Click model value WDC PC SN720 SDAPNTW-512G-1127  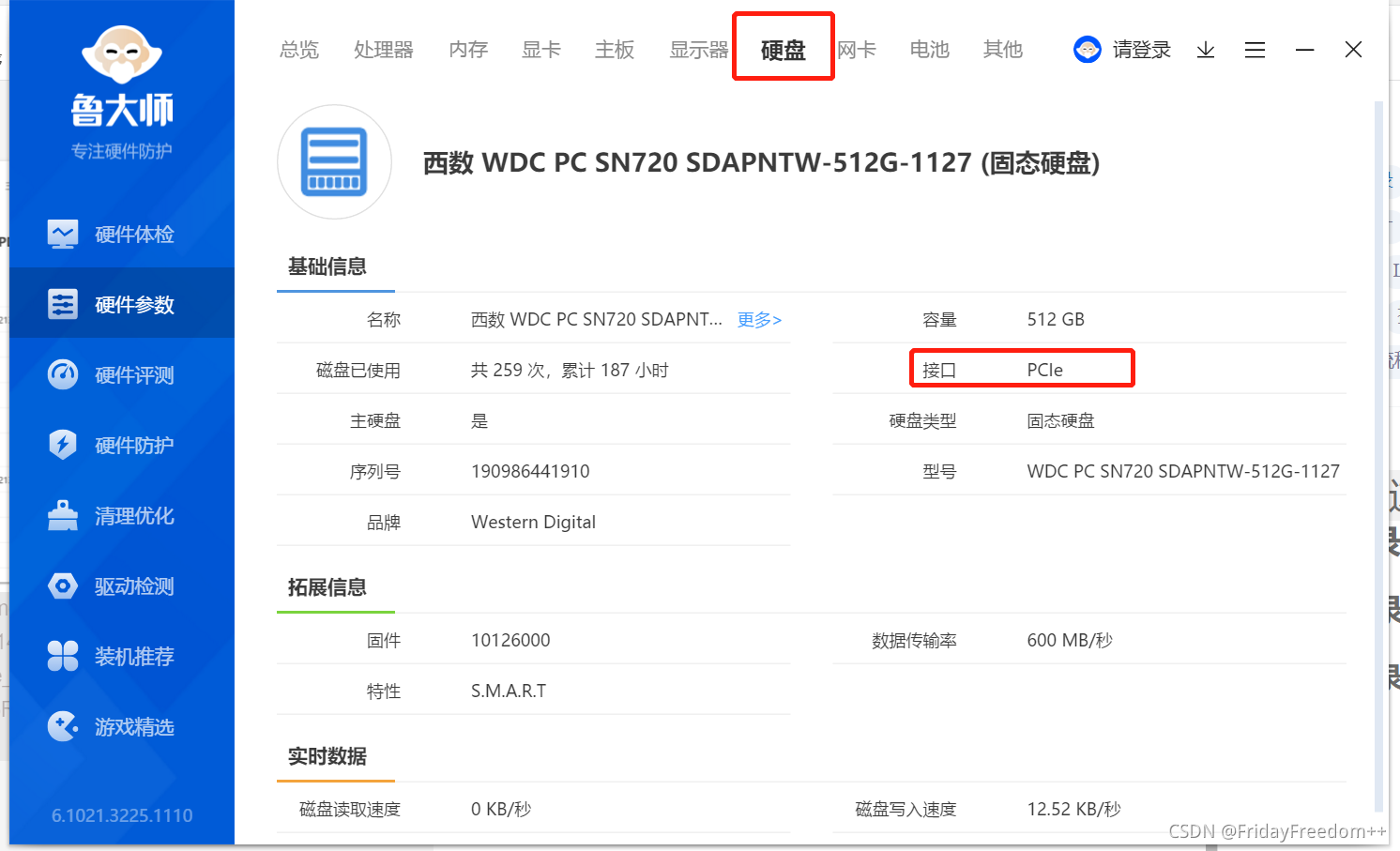[x=1183, y=471]
